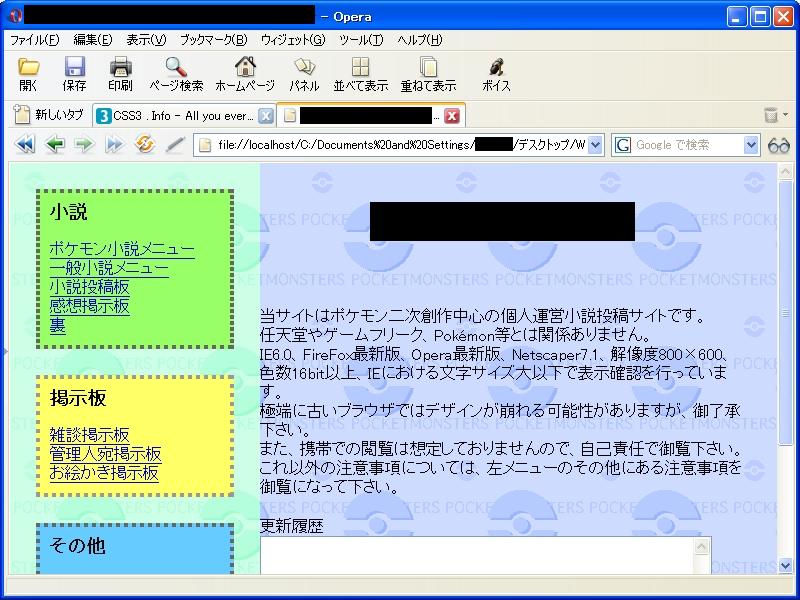800x600 pixels.
Task: Click the 更新履歴 label text
Action: coord(291,526)
